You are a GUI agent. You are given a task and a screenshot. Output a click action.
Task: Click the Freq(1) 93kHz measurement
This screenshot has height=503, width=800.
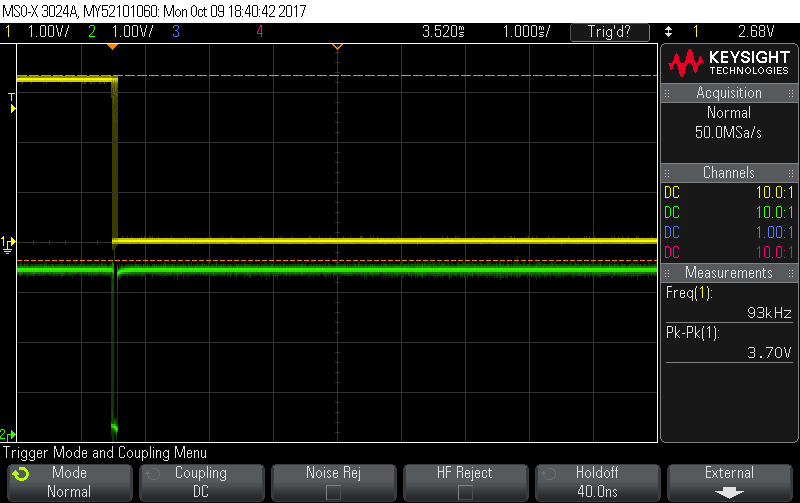pyautogui.click(x=729, y=303)
